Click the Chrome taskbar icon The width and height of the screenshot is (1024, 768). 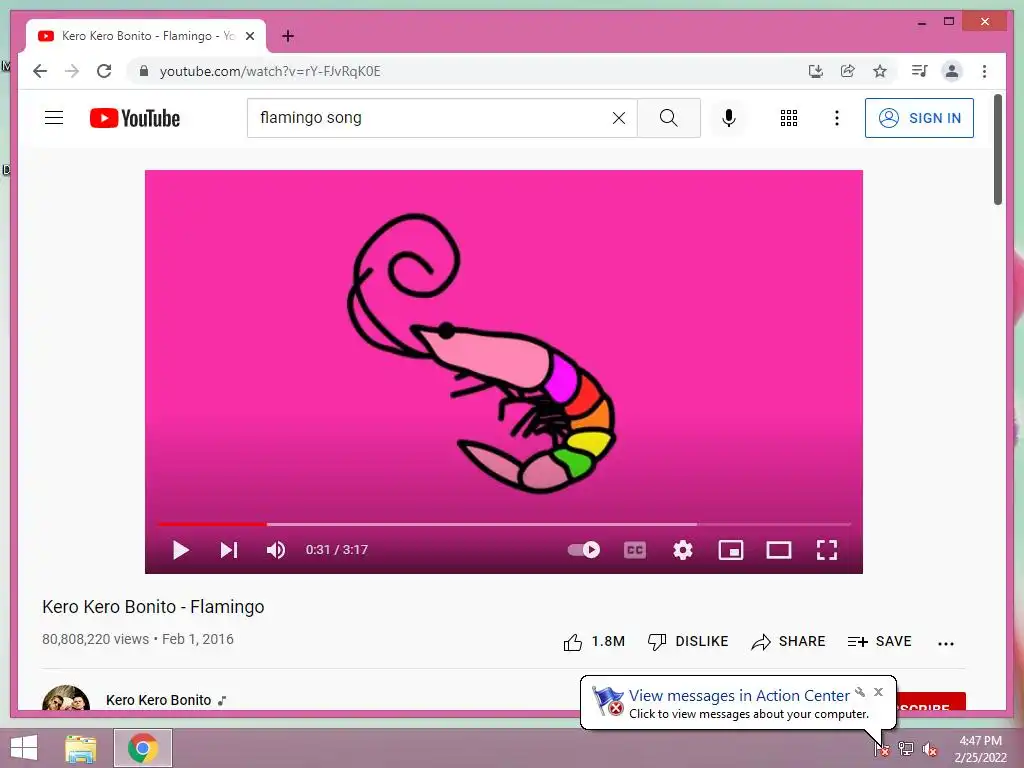click(143, 748)
